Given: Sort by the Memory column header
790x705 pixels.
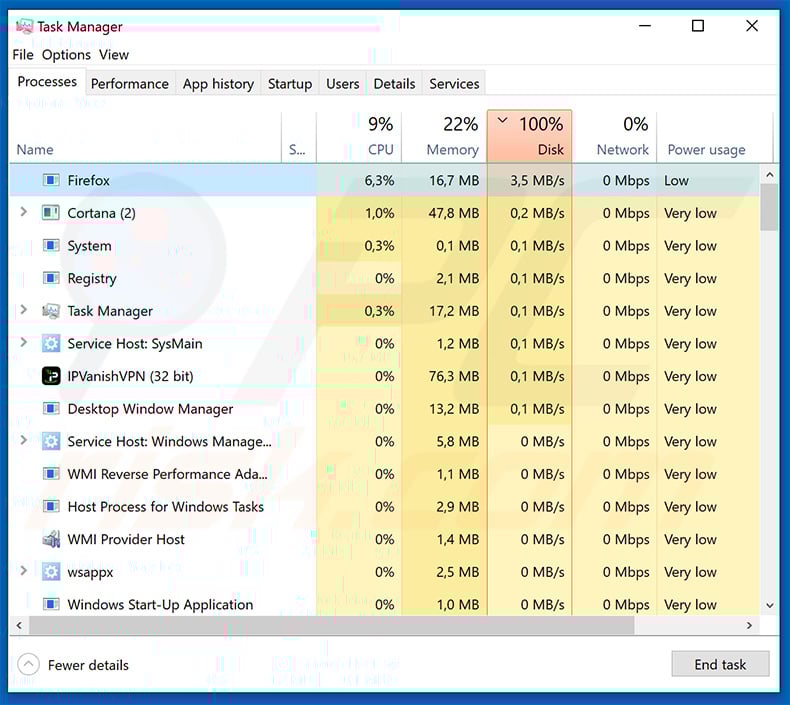Looking at the screenshot, I should (x=444, y=137).
